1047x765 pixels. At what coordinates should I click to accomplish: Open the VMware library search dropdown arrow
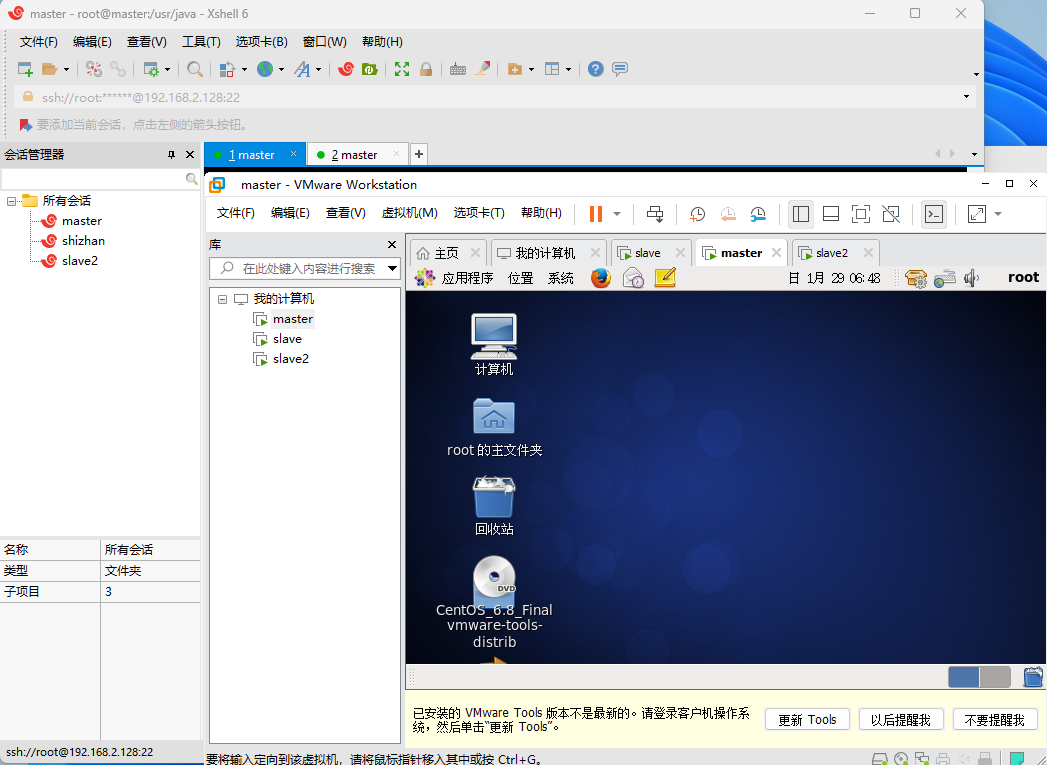[393, 268]
